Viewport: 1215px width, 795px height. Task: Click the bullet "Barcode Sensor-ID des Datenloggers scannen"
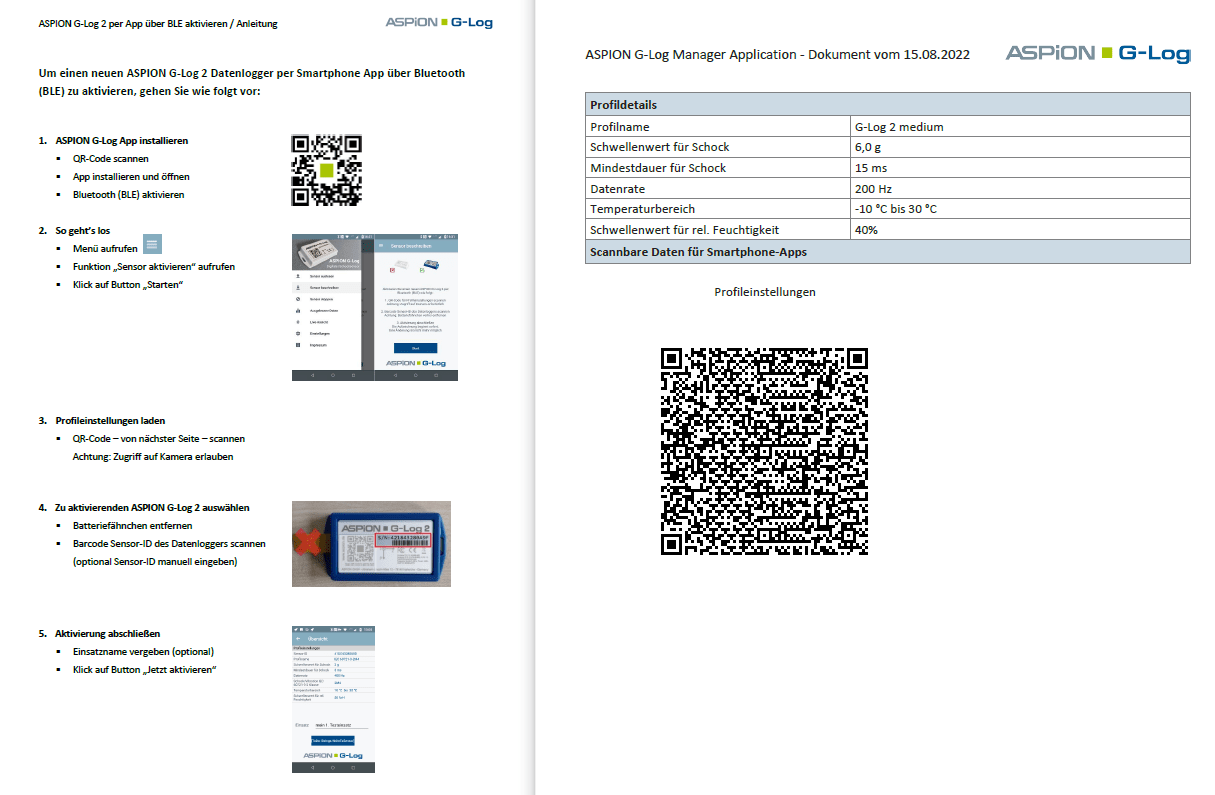pyautogui.click(x=169, y=544)
